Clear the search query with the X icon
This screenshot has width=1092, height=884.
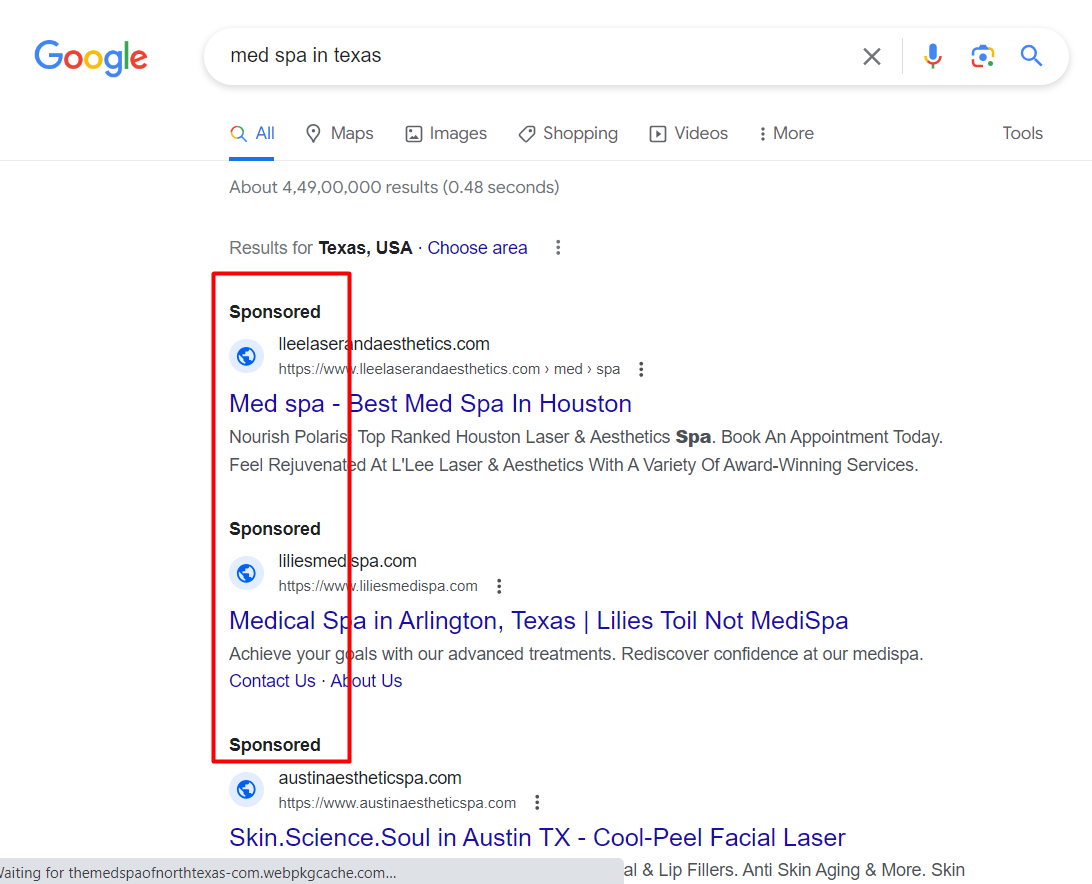pos(871,56)
